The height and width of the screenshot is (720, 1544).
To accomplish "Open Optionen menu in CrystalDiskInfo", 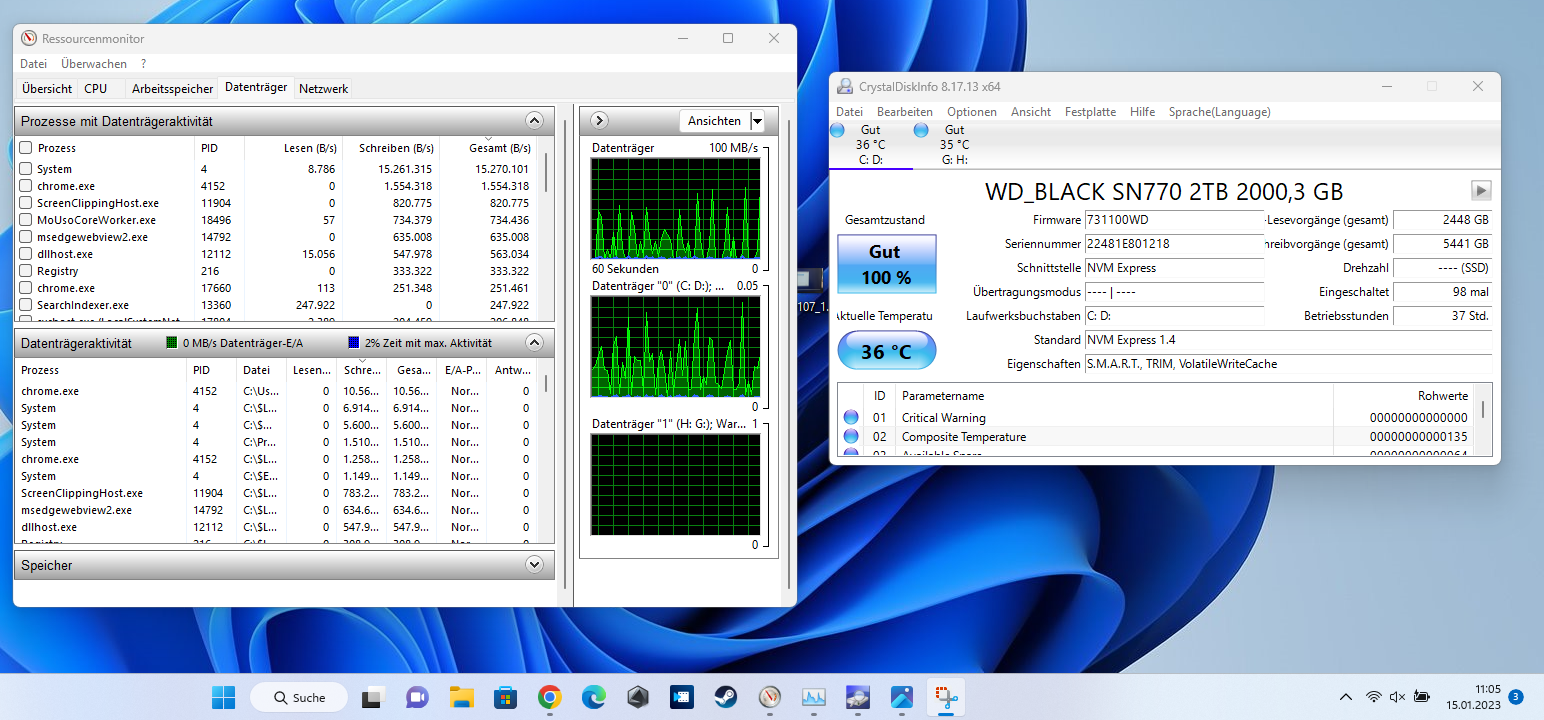I will (x=972, y=112).
